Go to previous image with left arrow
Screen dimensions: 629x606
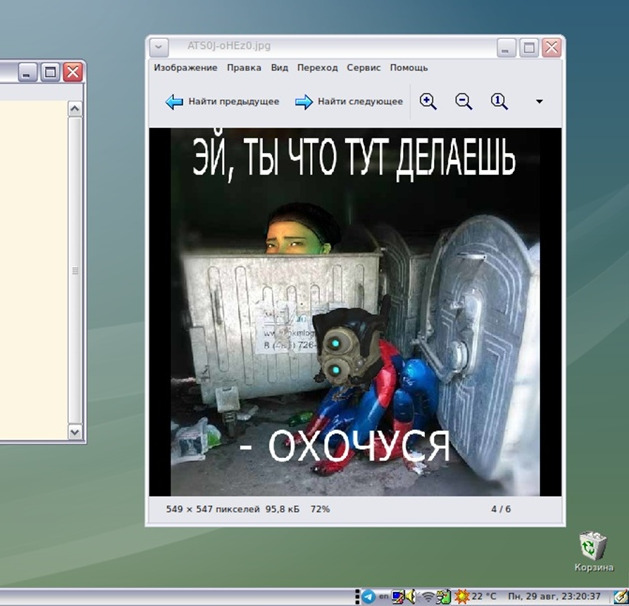tap(222, 102)
